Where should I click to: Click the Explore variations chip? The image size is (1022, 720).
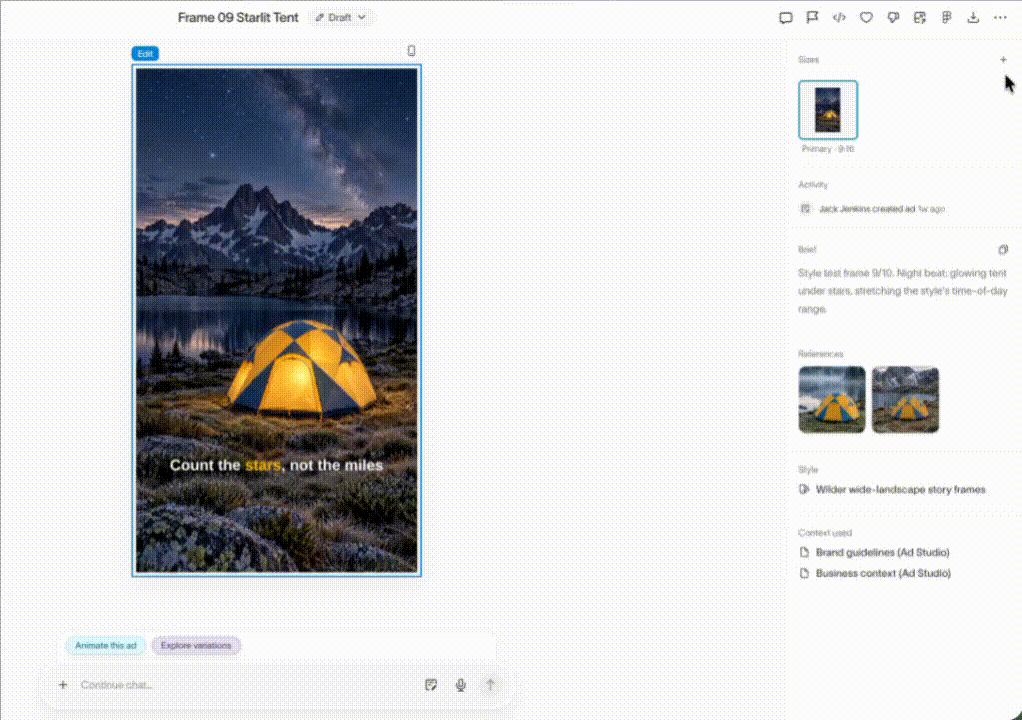click(196, 646)
